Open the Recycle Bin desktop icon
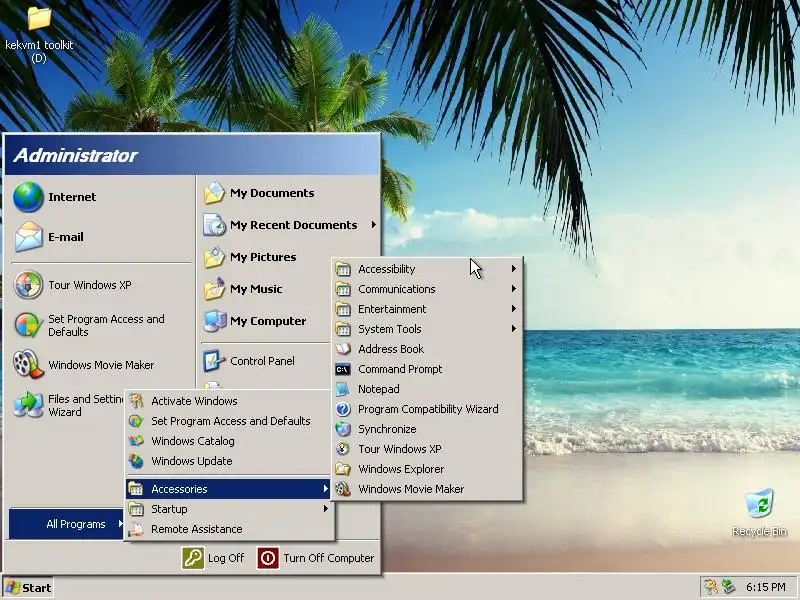800x600 pixels. (x=759, y=504)
